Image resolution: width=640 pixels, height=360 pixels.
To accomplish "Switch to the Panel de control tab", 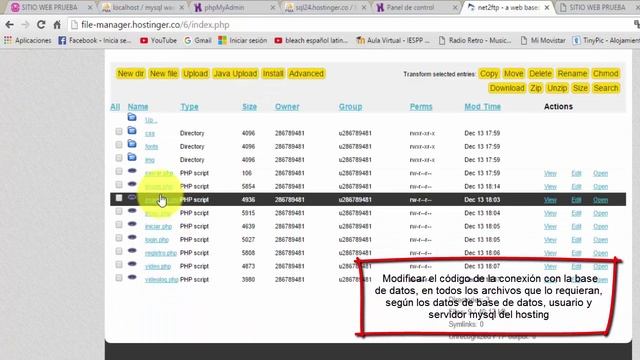I will click(x=416, y=7).
